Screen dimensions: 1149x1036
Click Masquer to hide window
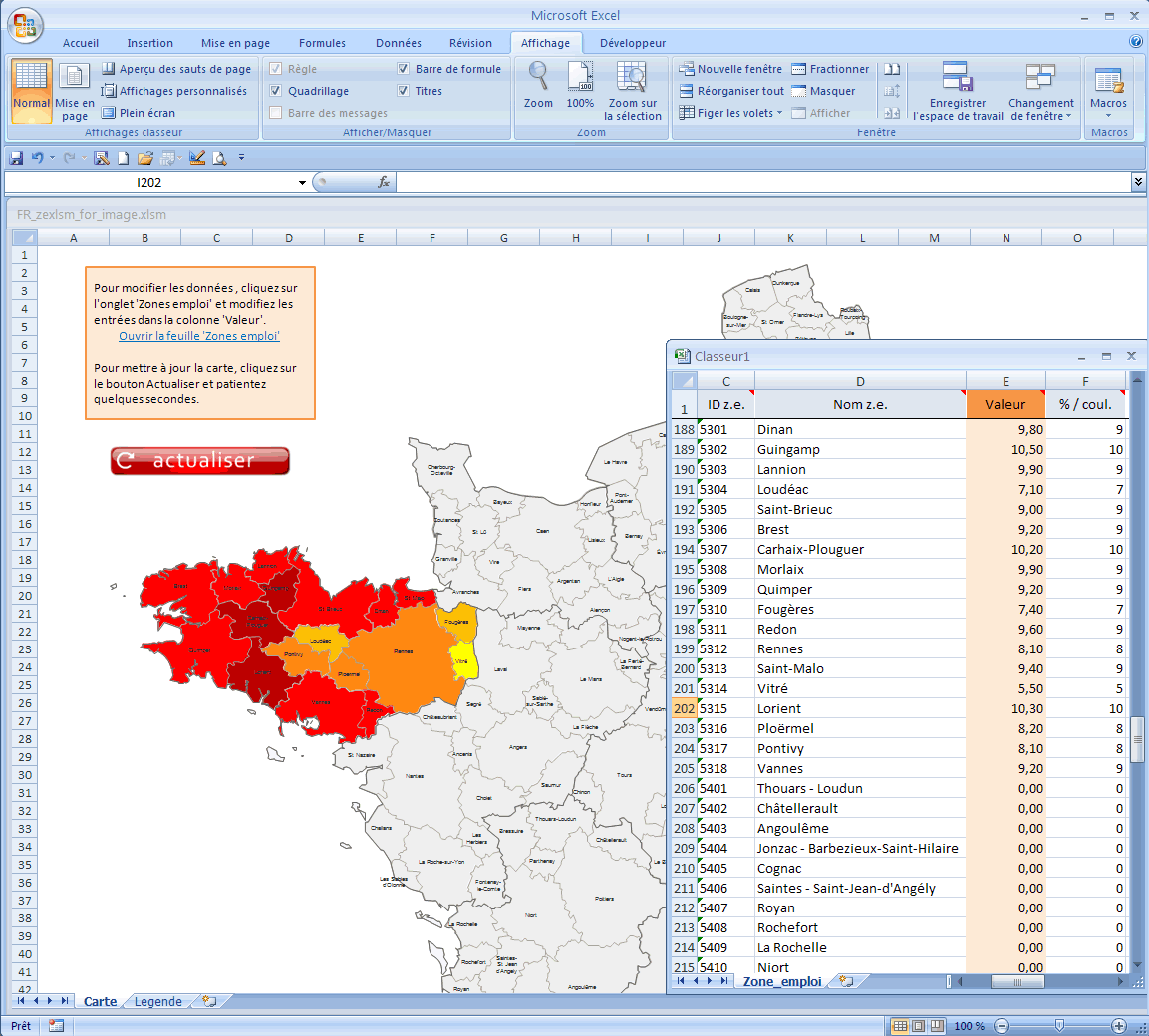[824, 91]
